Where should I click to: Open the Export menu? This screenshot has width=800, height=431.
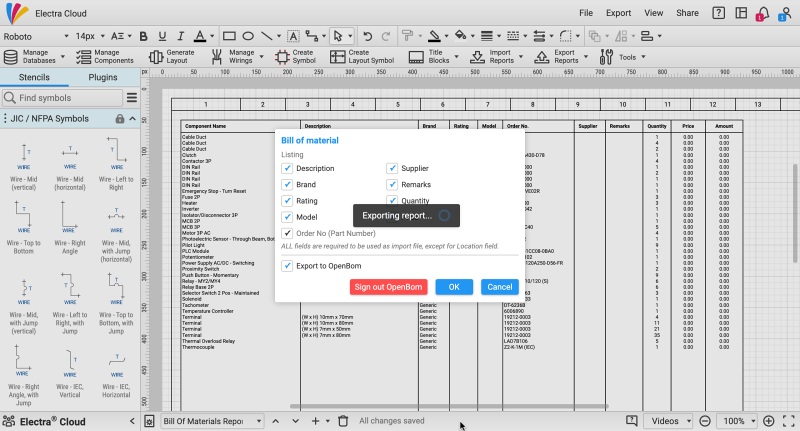(618, 13)
